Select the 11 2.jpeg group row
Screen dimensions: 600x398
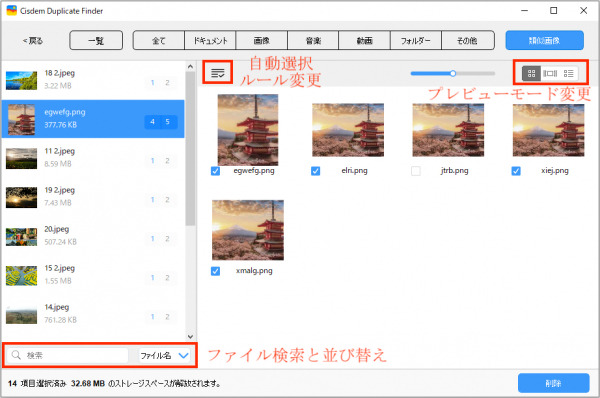93,158
